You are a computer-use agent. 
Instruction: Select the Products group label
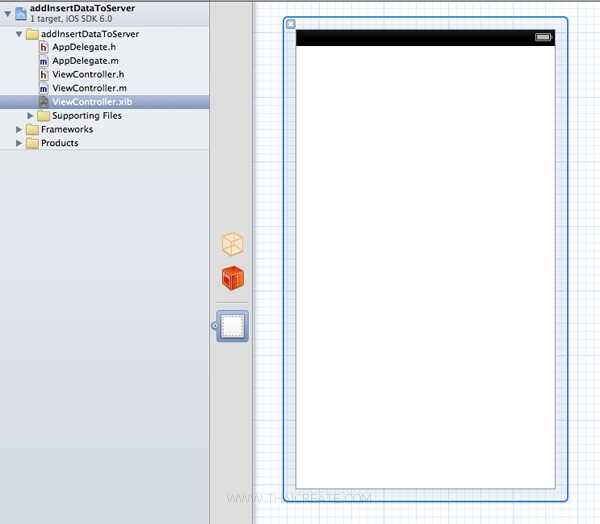(60, 143)
